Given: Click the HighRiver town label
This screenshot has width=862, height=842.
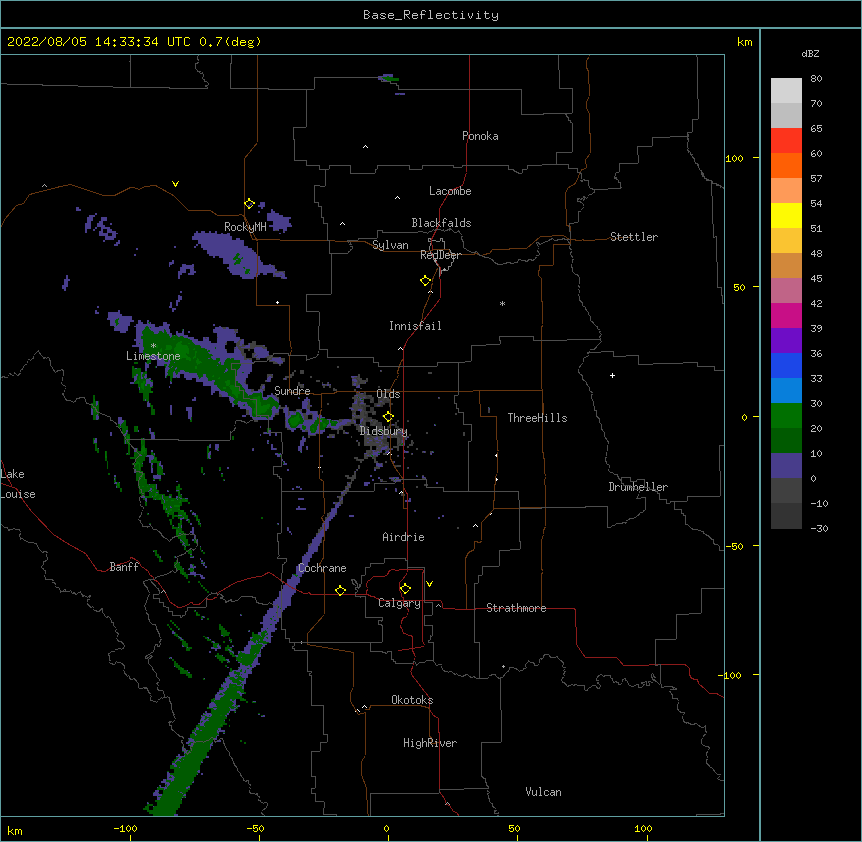Looking at the screenshot, I should (x=430, y=743).
